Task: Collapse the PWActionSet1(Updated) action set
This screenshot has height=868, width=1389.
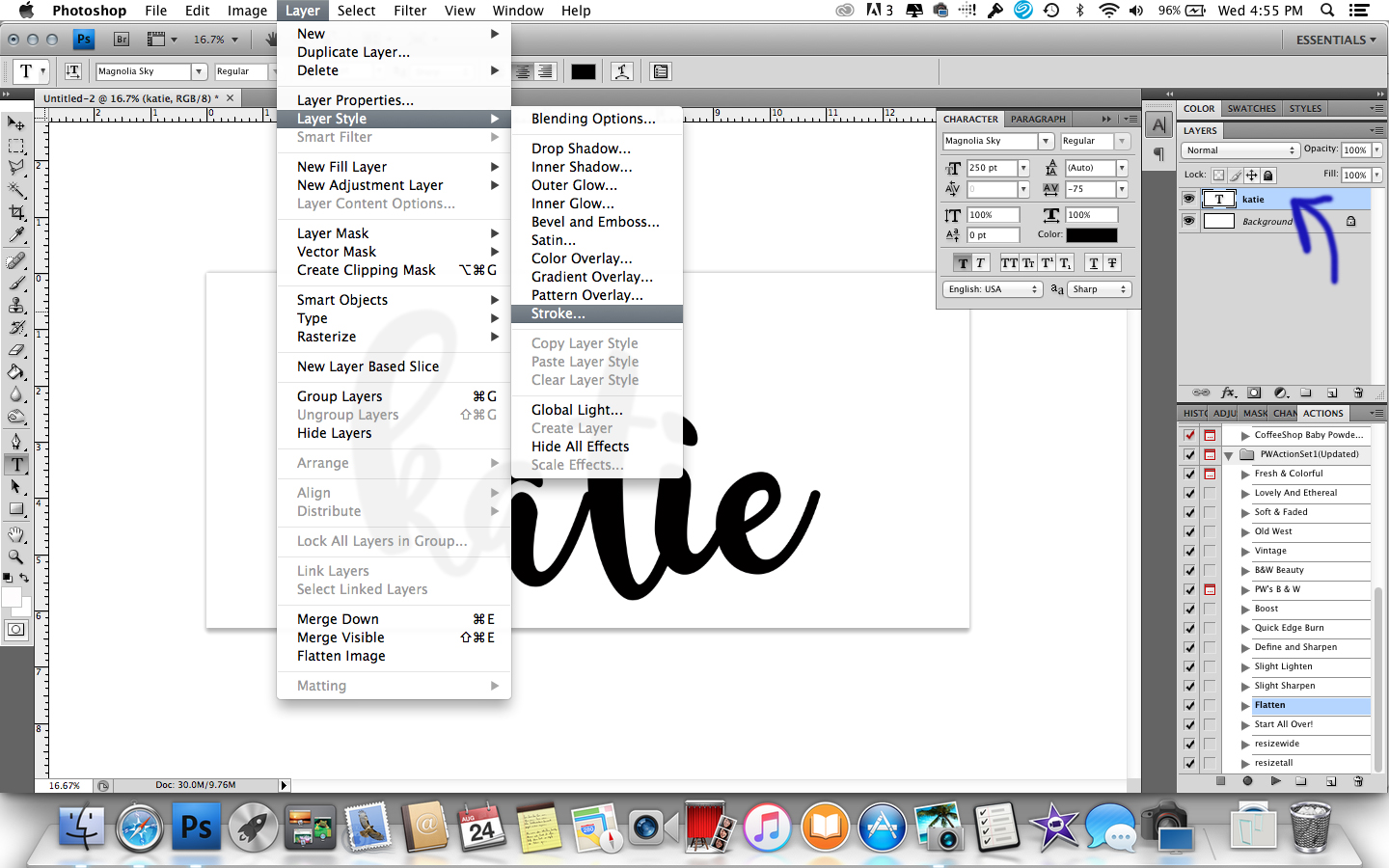Action: coord(1229,454)
